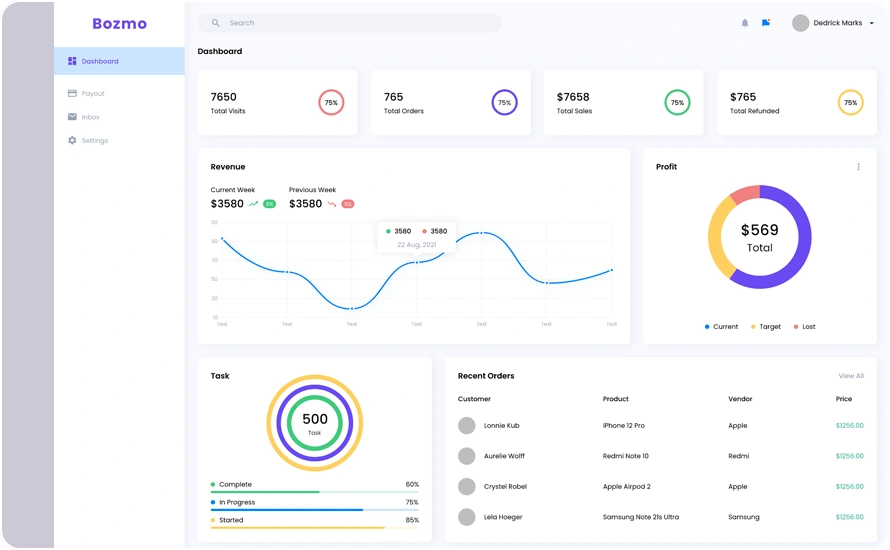The width and height of the screenshot is (890, 550).
Task: Go to the Inbox menu item
Action: point(91,117)
